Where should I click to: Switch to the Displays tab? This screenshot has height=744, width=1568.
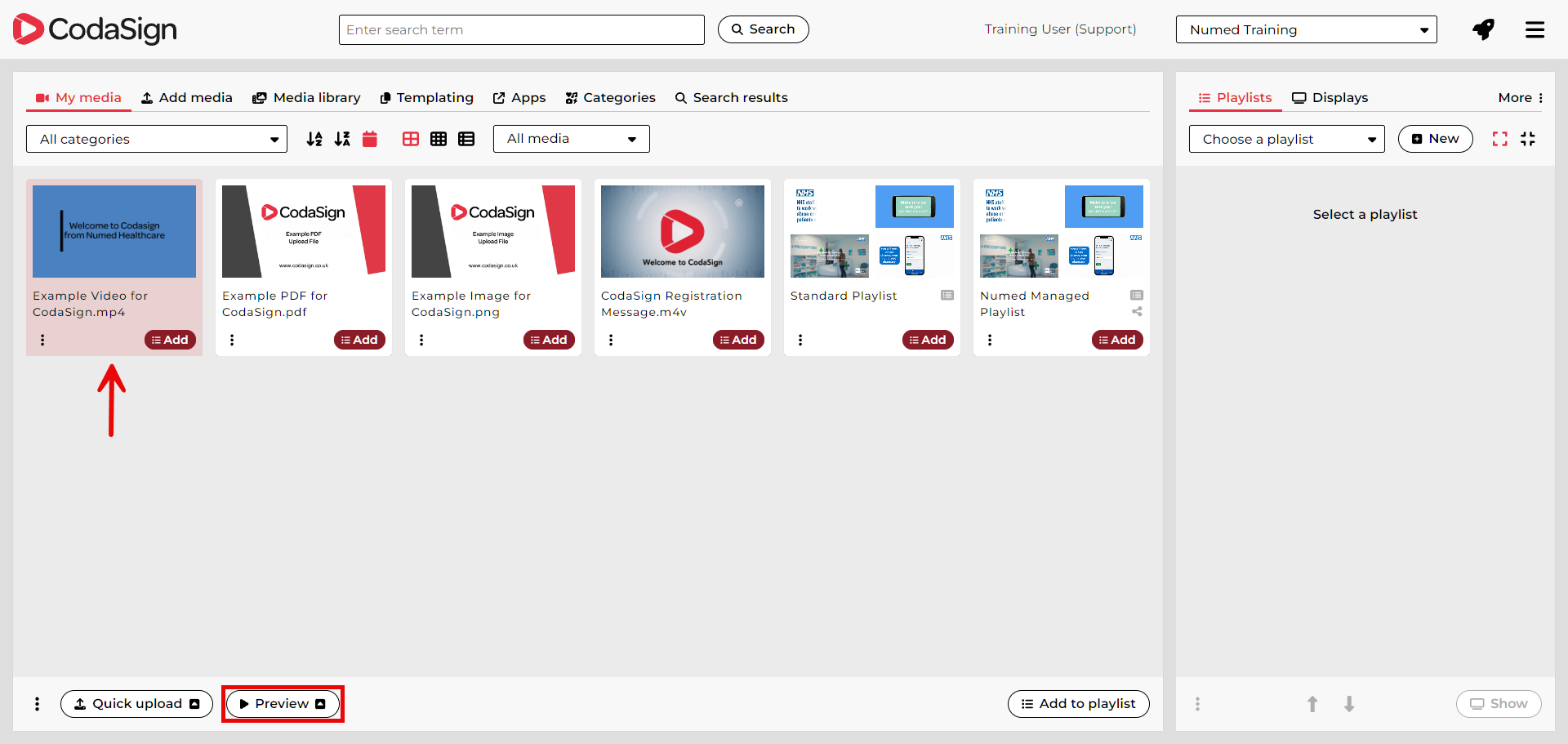click(1330, 98)
